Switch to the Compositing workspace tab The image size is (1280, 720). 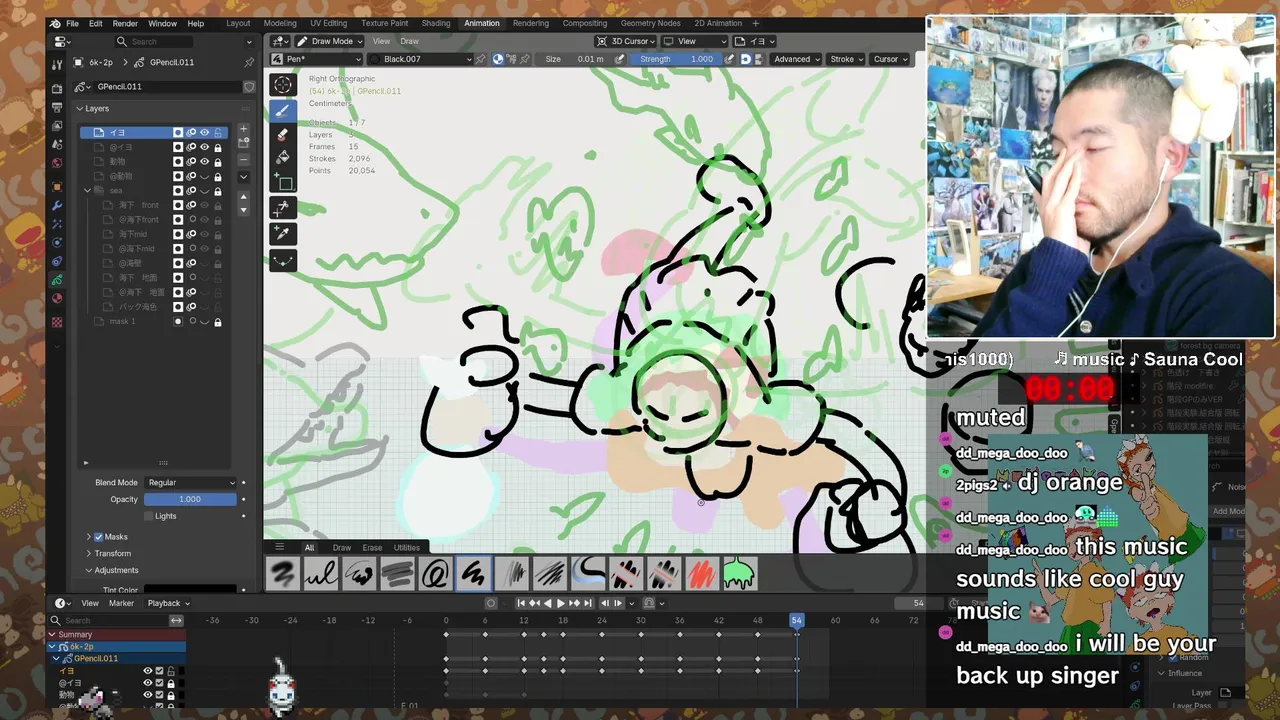click(x=584, y=23)
